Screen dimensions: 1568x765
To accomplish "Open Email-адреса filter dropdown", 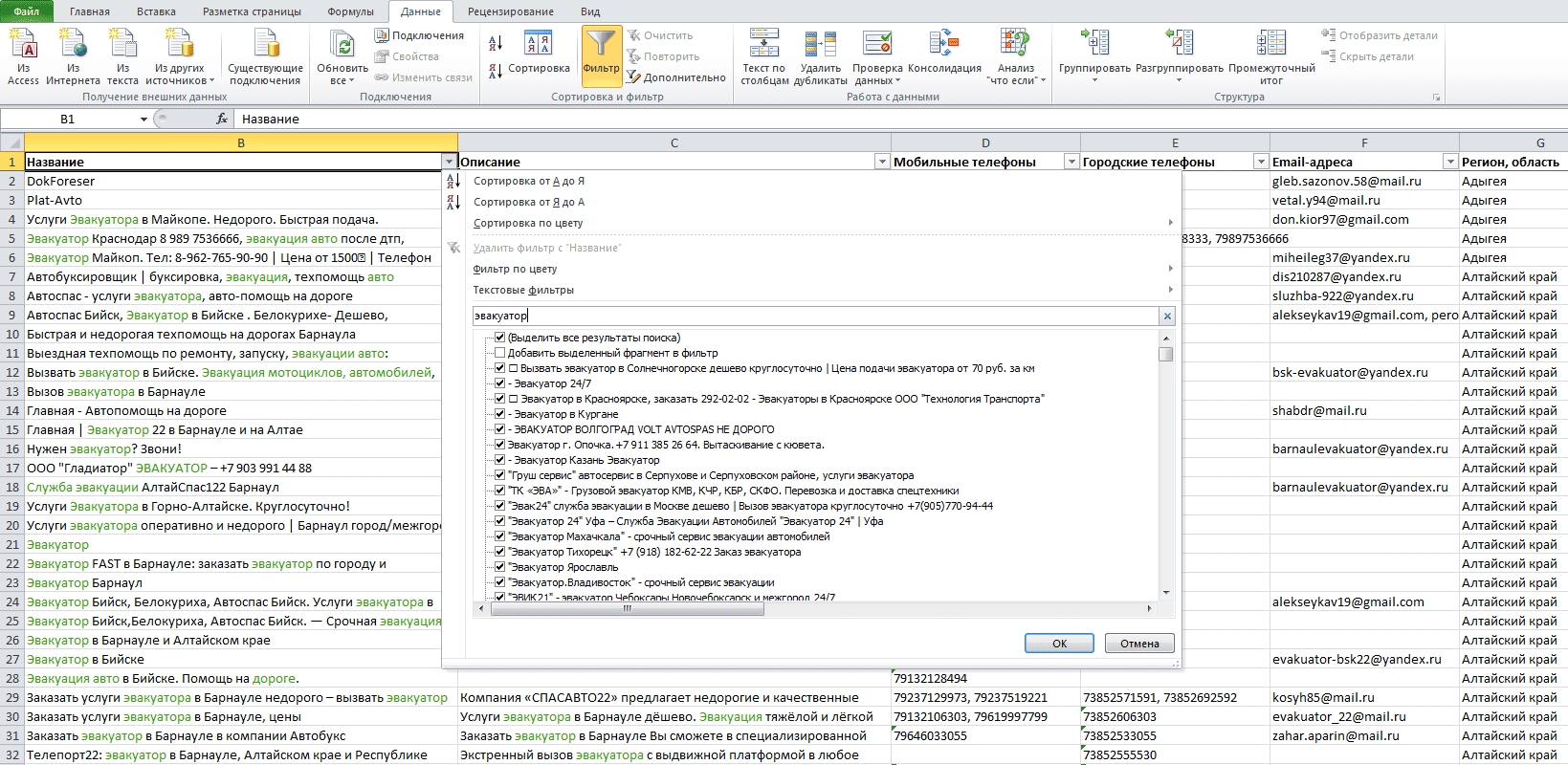I will [1450, 162].
